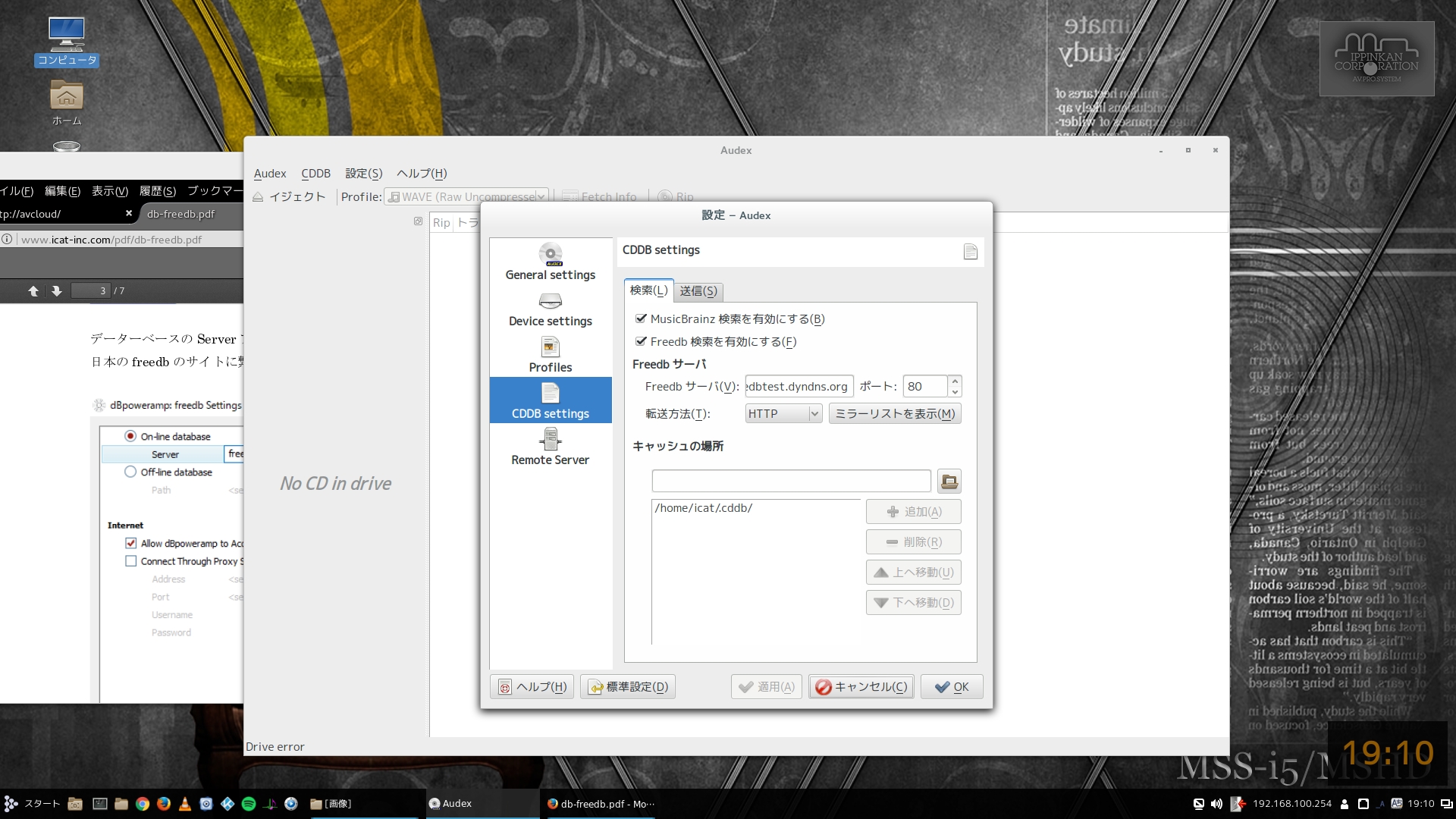Click the PDF page number field
Viewport: 1456px width, 819px height.
tap(90, 290)
